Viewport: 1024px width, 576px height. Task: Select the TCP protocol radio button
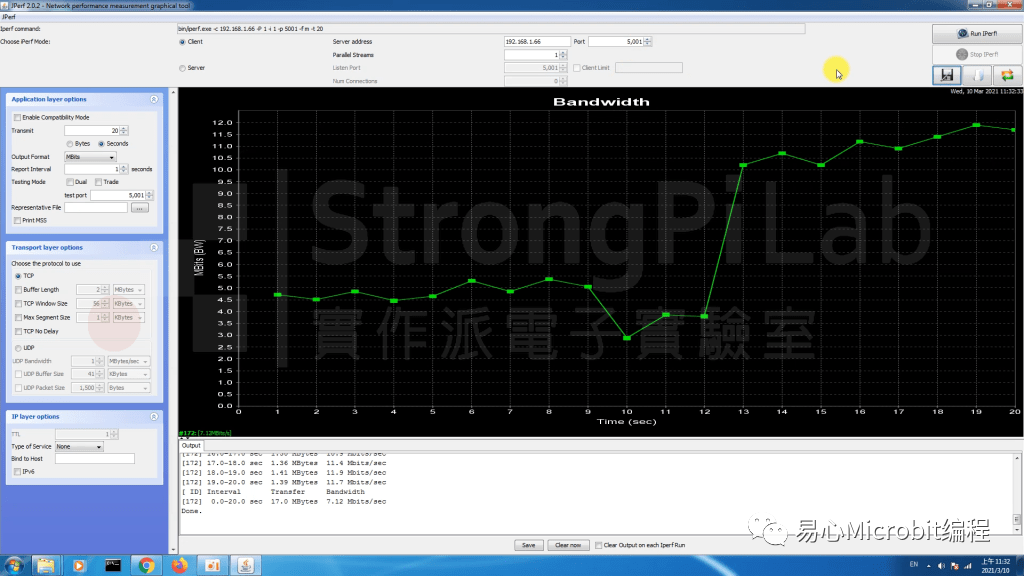(18, 276)
